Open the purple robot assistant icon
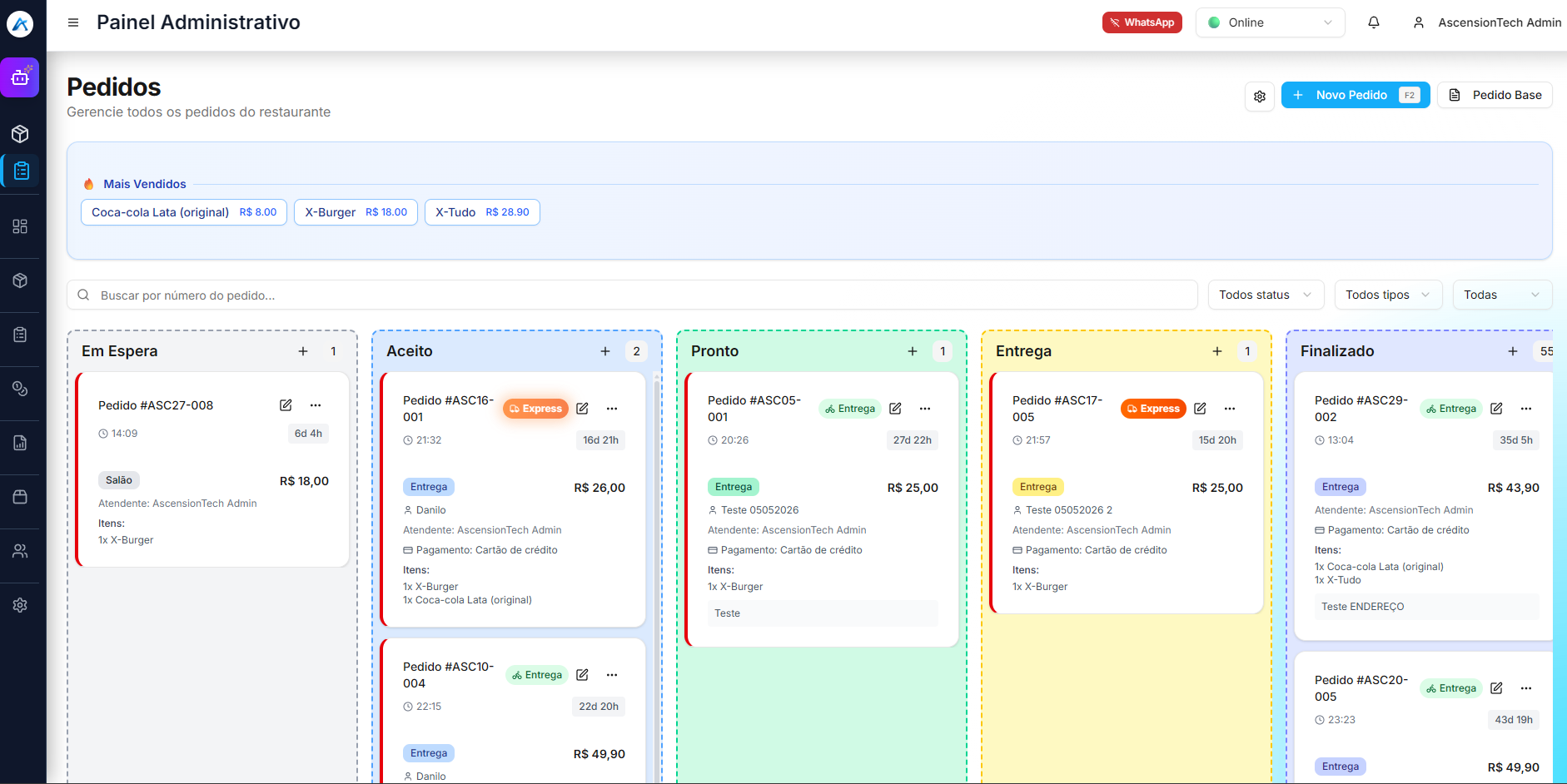Image resolution: width=1567 pixels, height=784 pixels. (x=20, y=77)
